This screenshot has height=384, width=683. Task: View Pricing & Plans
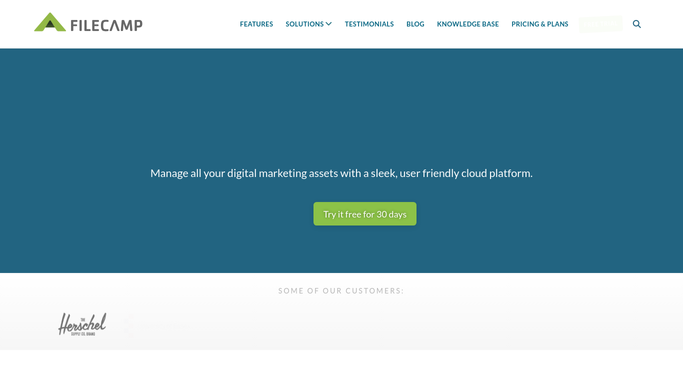tap(540, 24)
